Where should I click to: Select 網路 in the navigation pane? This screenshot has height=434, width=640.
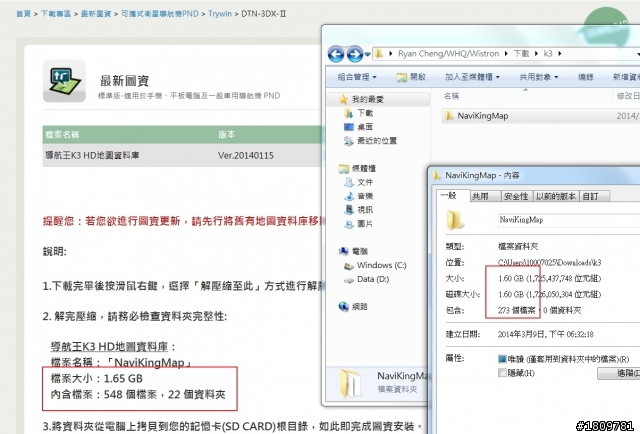point(353,307)
